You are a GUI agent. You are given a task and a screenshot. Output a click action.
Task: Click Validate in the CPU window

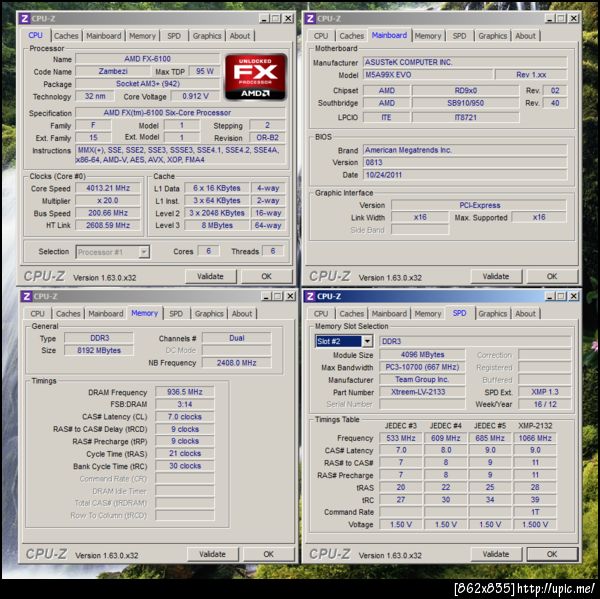pyautogui.click(x=210, y=276)
